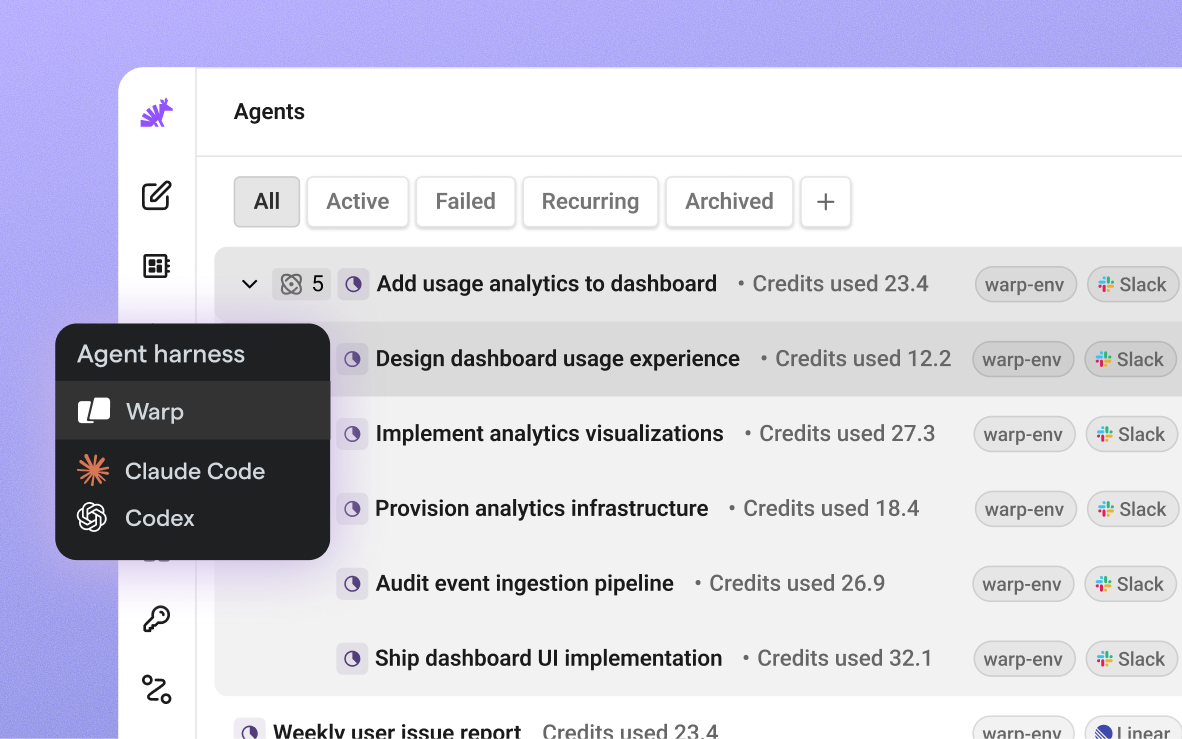Click status icon beside Implement analytics visualizations

pos(352,434)
